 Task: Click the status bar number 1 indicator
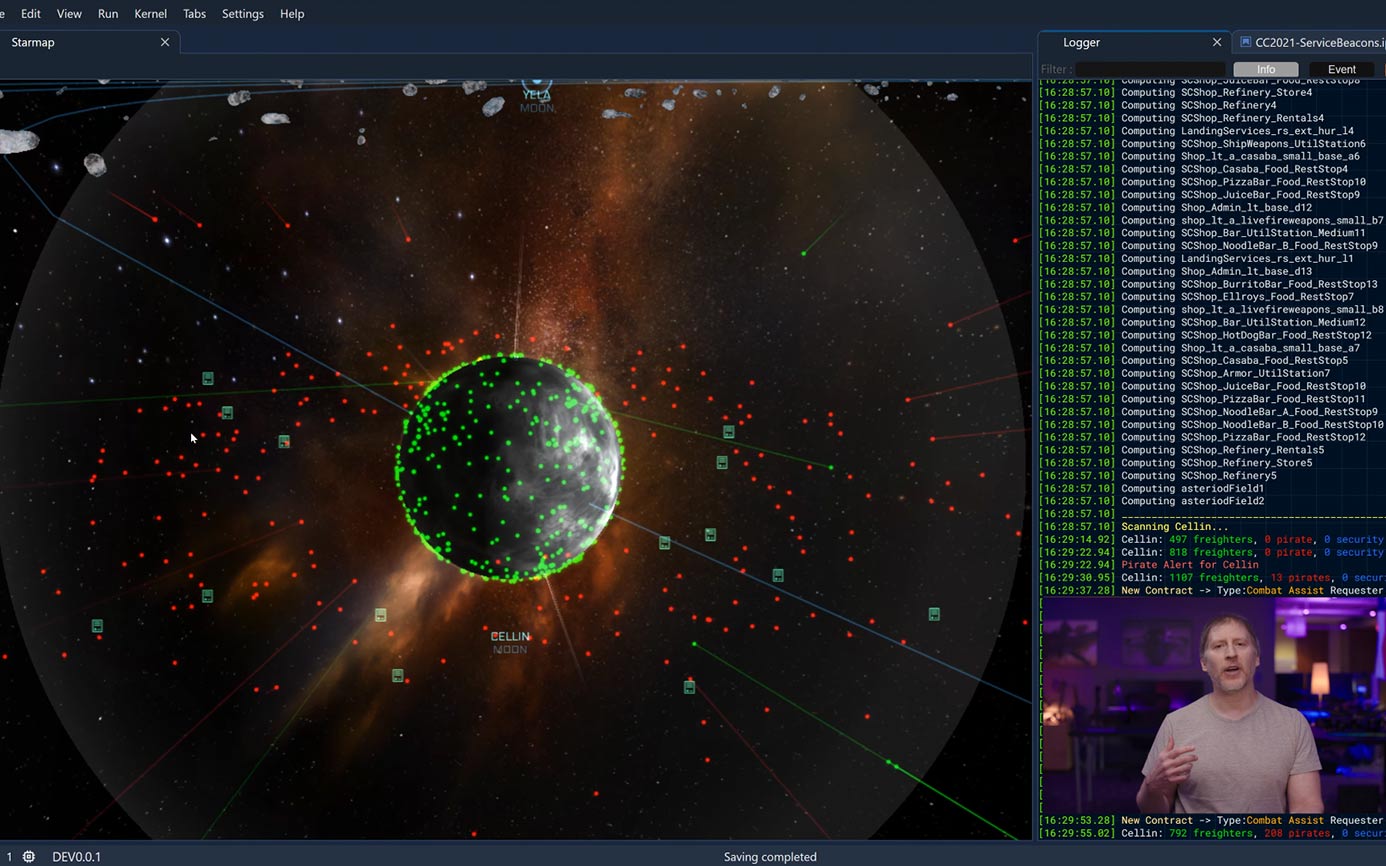pos(9,857)
